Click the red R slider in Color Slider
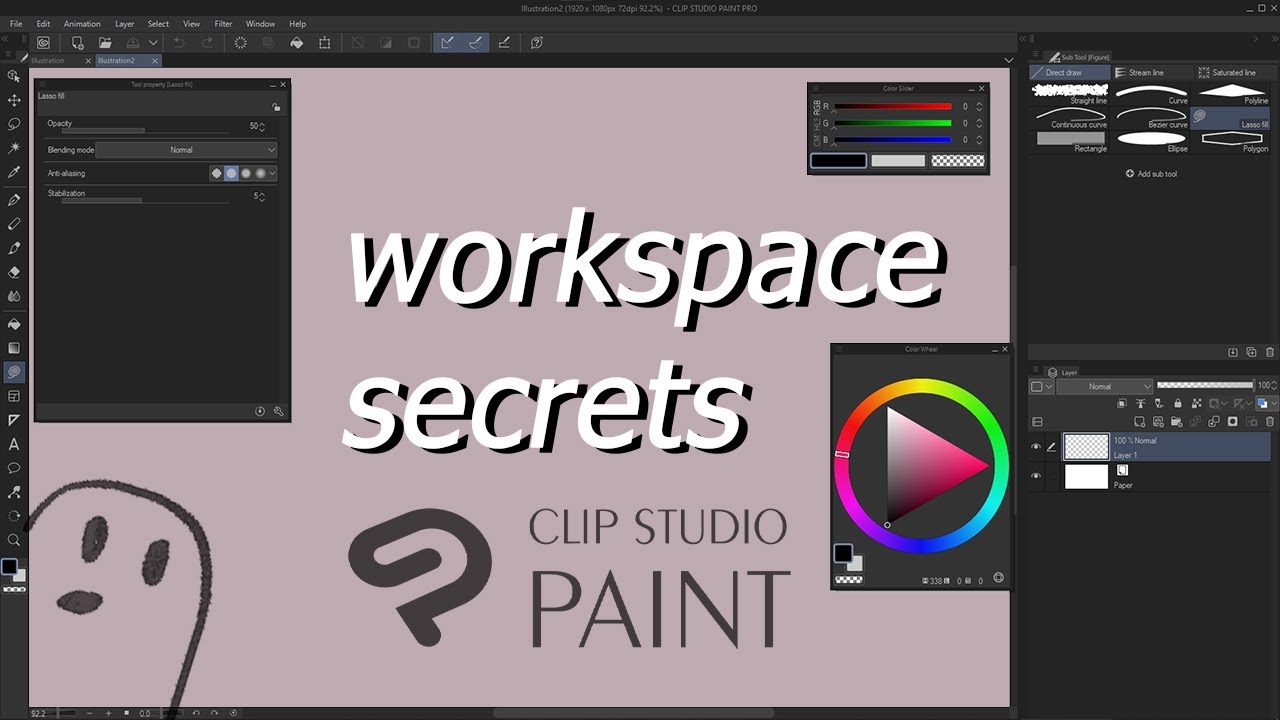The width and height of the screenshot is (1280, 720). click(x=893, y=106)
